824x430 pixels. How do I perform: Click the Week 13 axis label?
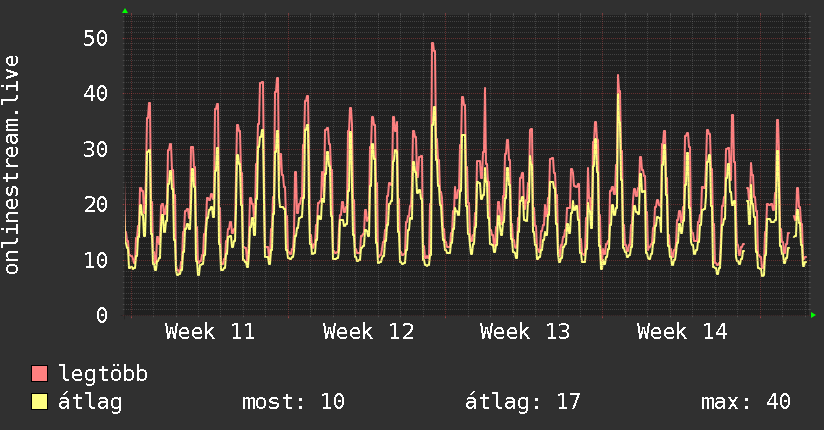(525, 332)
